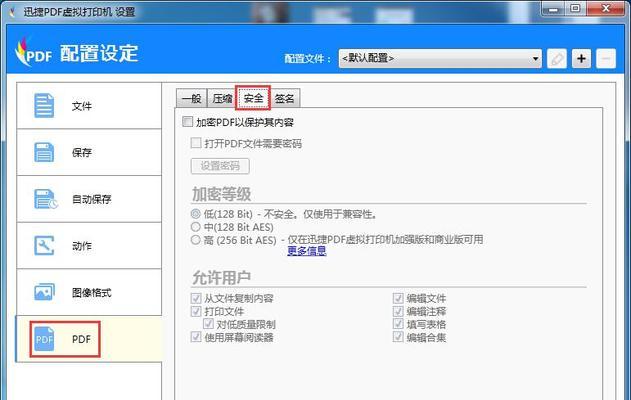This screenshot has width=631, height=400.
Task: Click the 允许用户 section heading
Action: (221, 278)
